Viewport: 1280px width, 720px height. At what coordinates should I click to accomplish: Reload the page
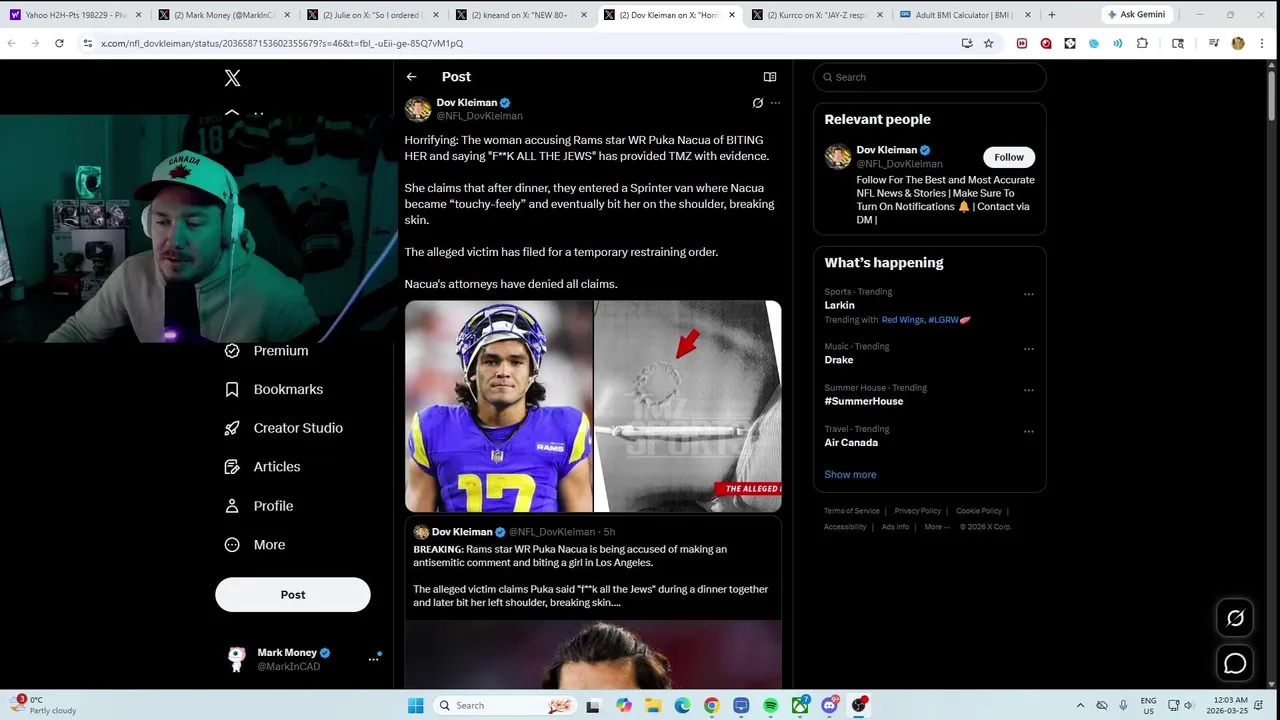[x=59, y=43]
